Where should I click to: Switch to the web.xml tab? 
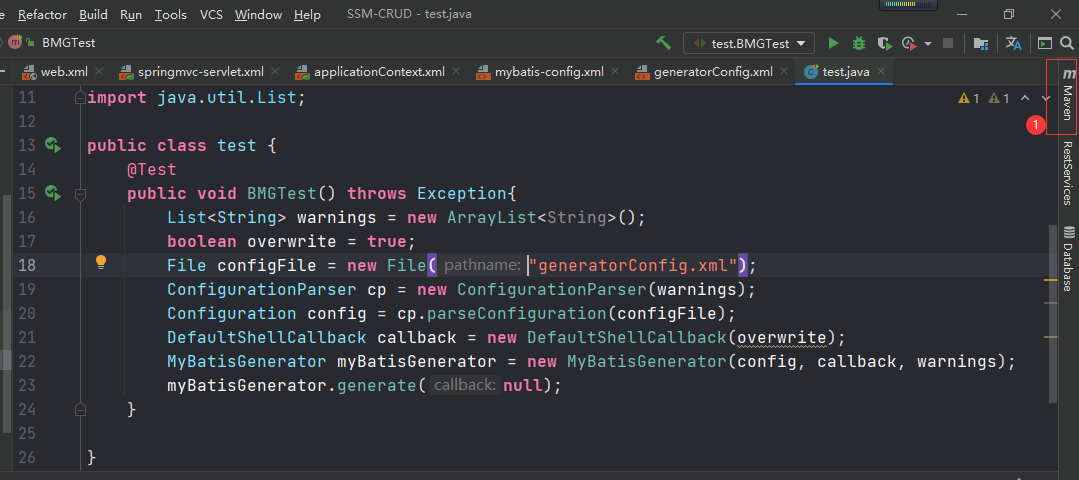pyautogui.click(x=63, y=72)
